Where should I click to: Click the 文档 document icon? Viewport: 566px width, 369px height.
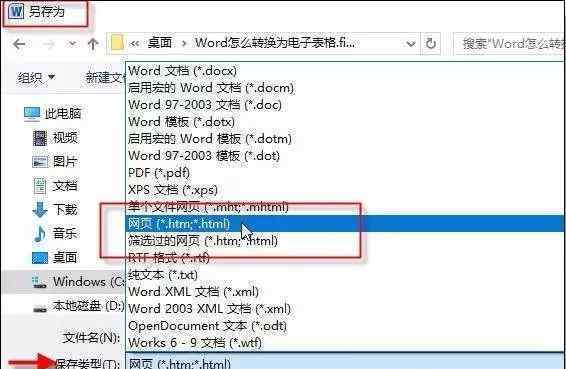[x=40, y=186]
